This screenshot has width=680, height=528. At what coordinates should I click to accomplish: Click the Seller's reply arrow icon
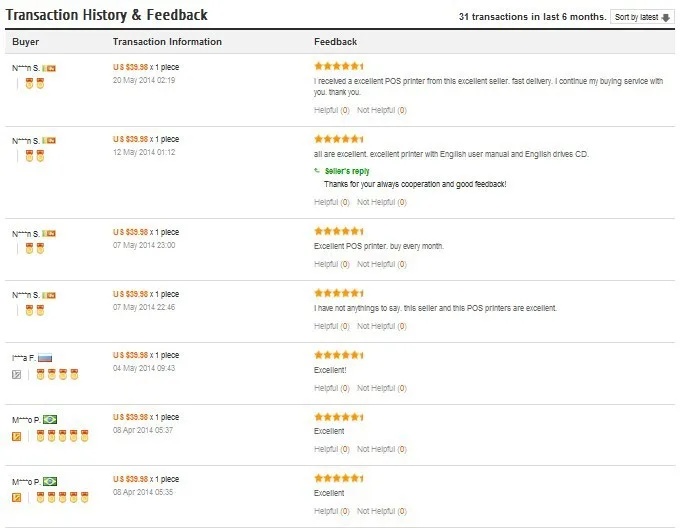[317, 171]
